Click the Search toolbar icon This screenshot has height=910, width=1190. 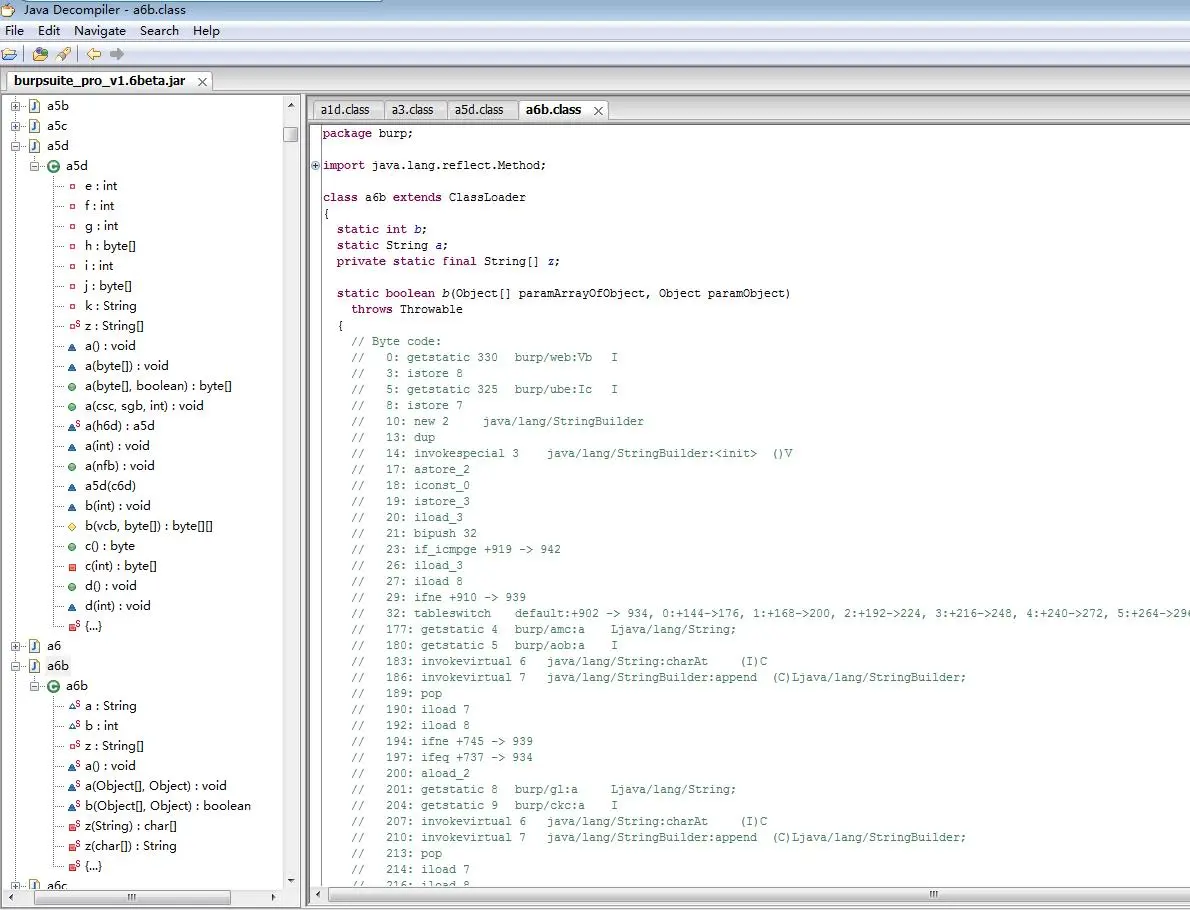coord(63,54)
